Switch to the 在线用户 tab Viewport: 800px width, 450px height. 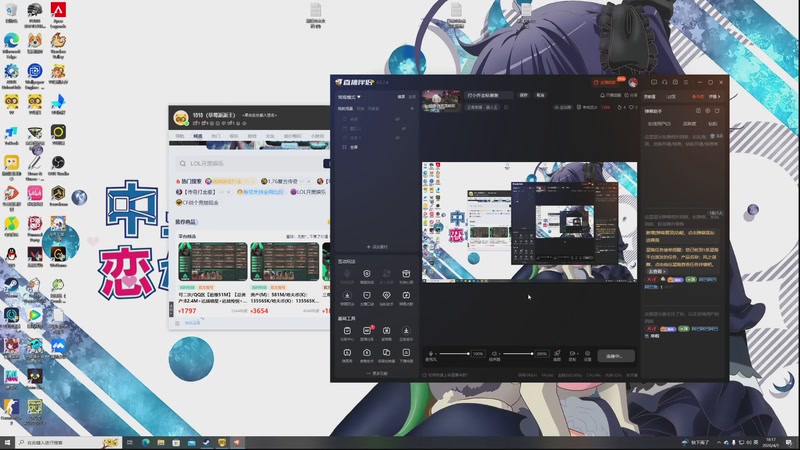point(659,124)
